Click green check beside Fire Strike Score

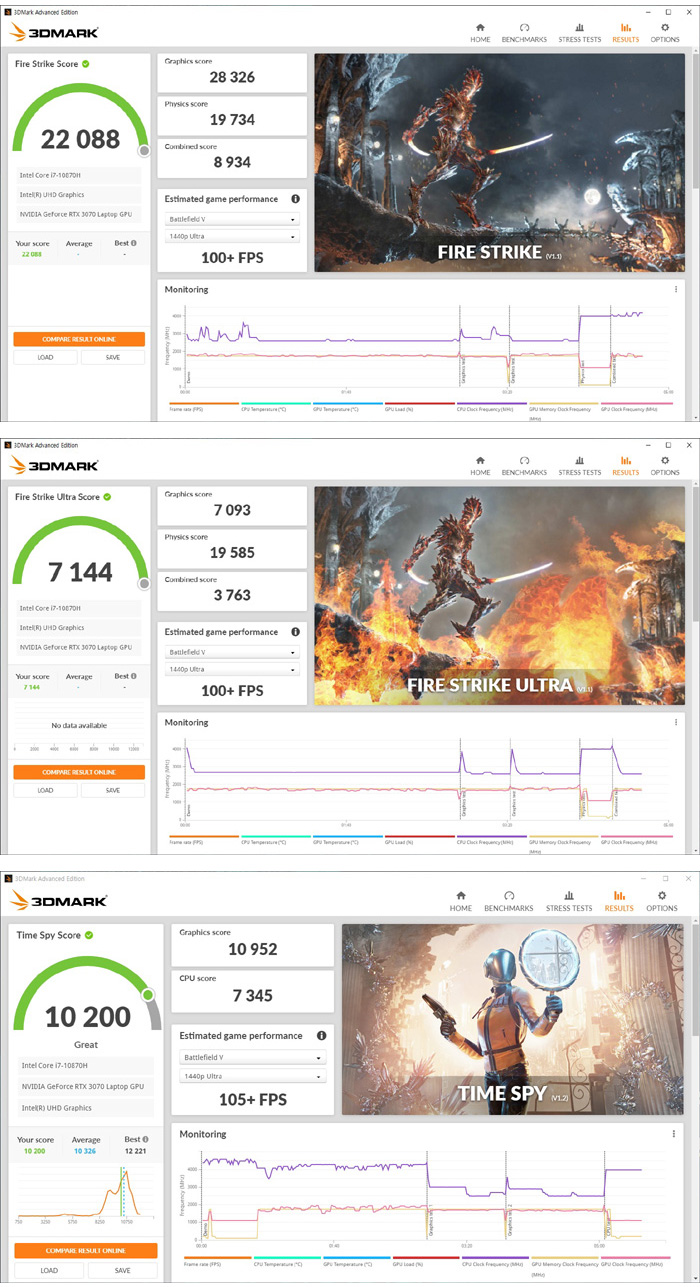tap(86, 64)
